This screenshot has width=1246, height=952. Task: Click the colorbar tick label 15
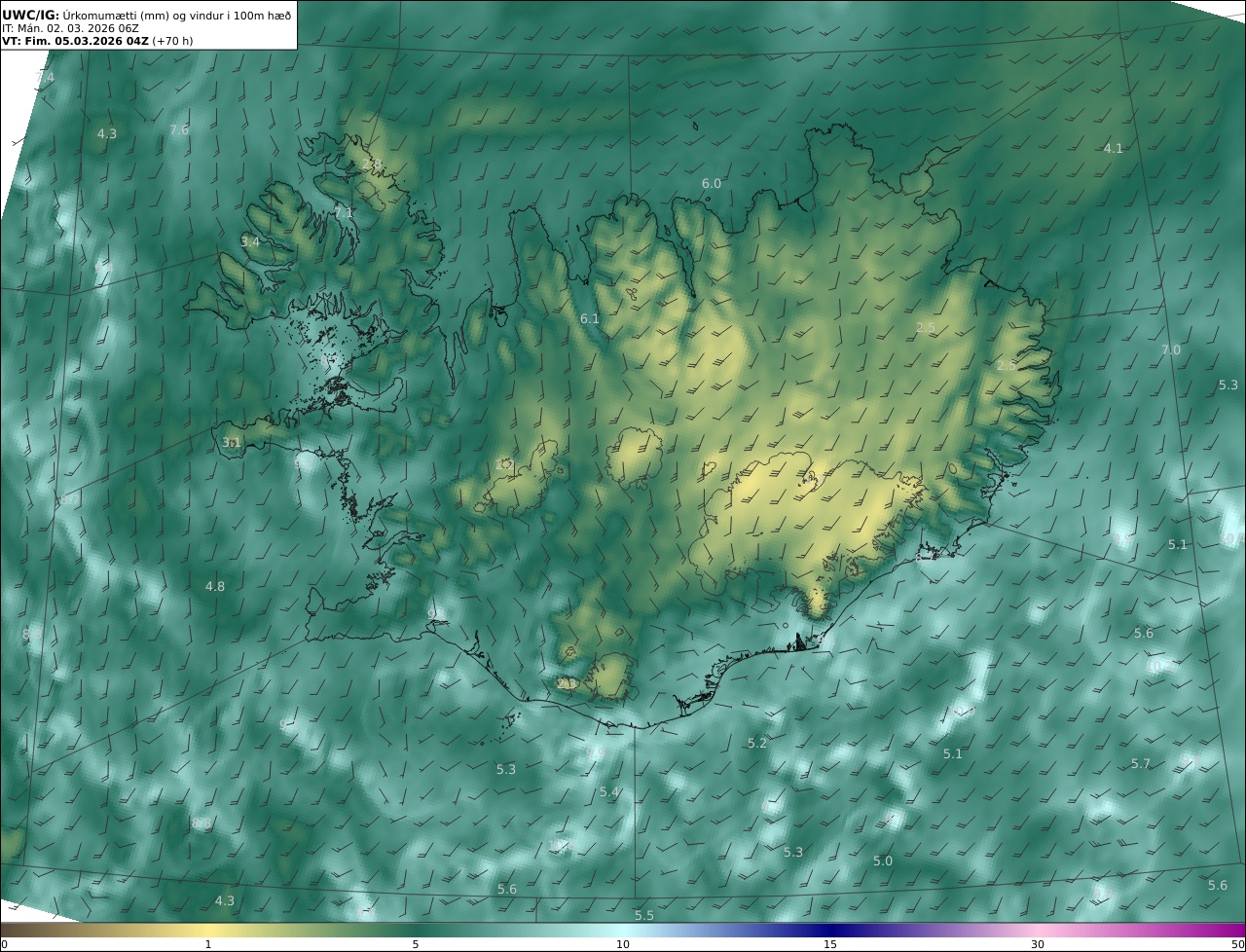[x=830, y=944]
